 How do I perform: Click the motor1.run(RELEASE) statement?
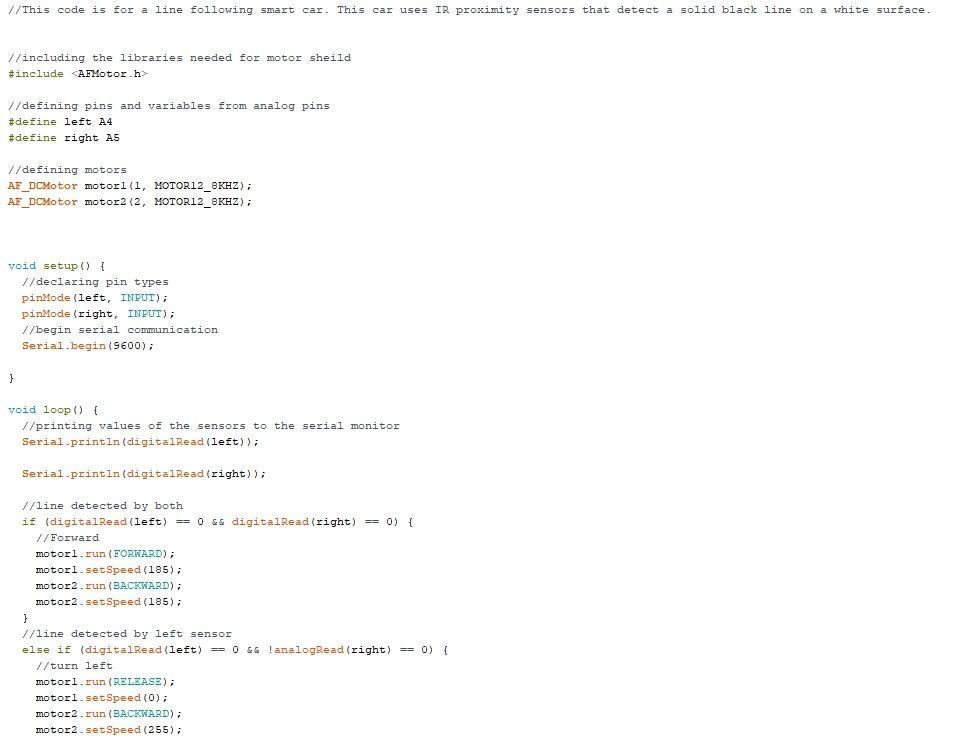point(105,681)
